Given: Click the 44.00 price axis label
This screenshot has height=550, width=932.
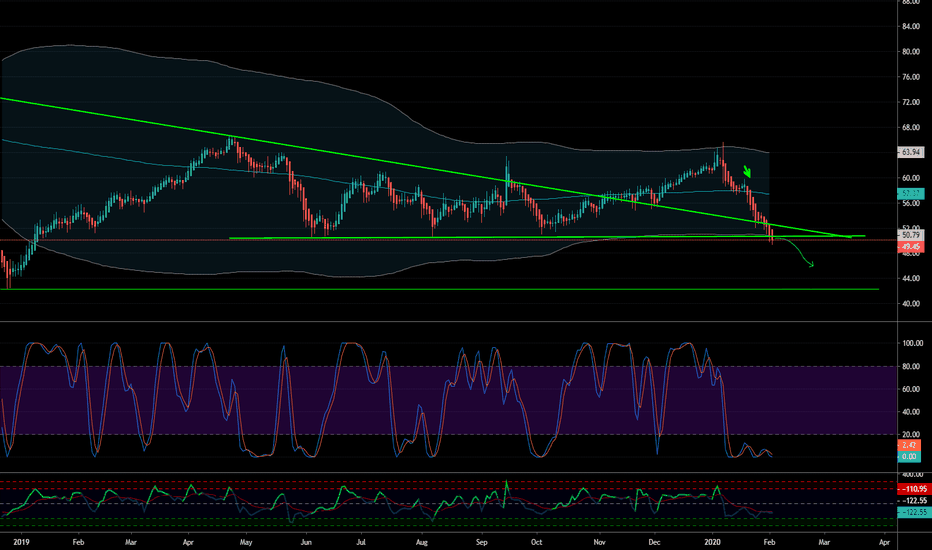Looking at the screenshot, I should (x=911, y=278).
